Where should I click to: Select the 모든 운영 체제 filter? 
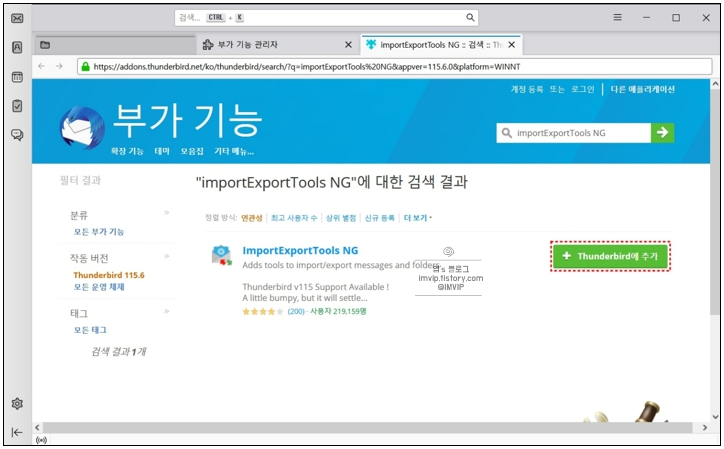(99, 287)
